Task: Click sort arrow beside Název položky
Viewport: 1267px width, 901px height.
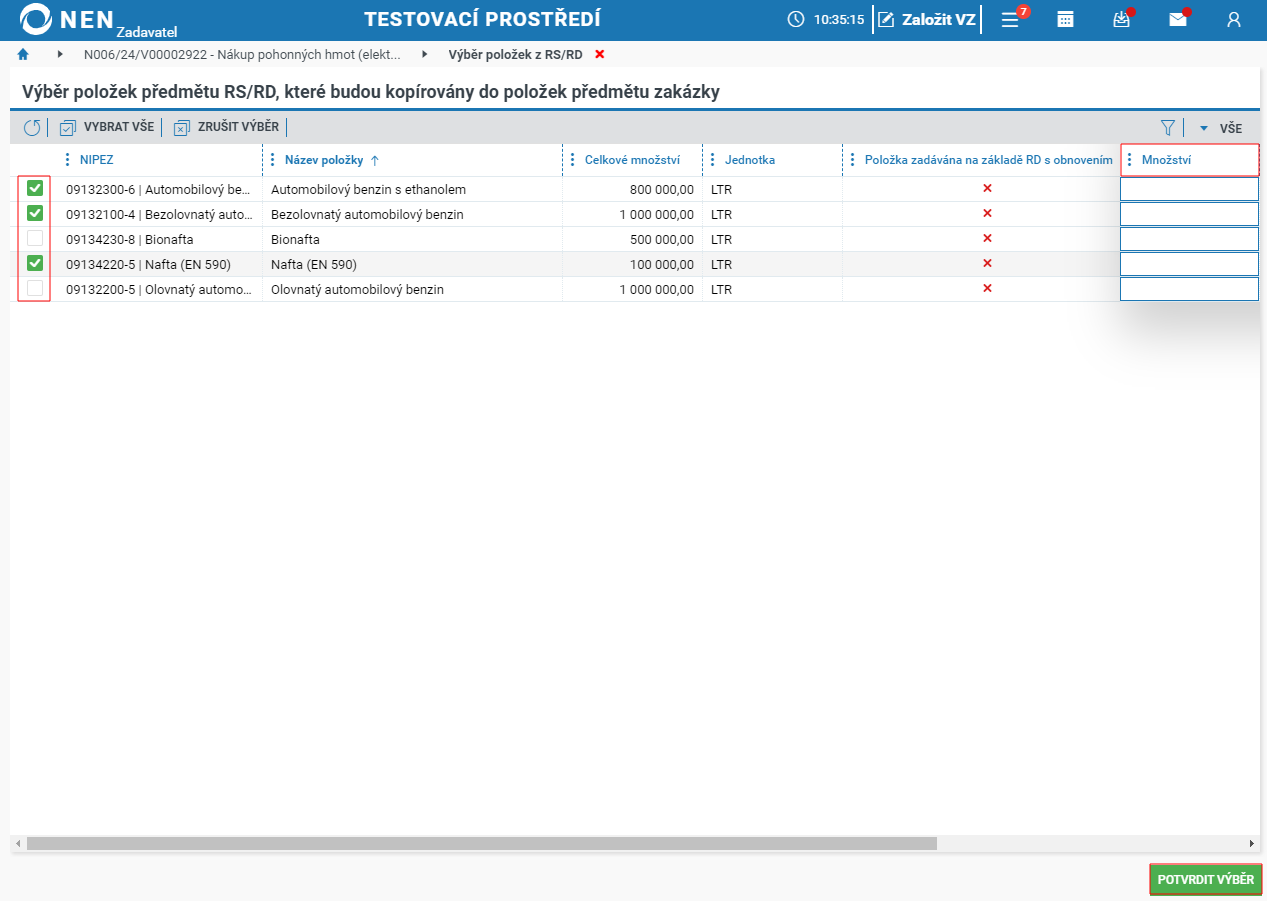Action: [x=375, y=160]
